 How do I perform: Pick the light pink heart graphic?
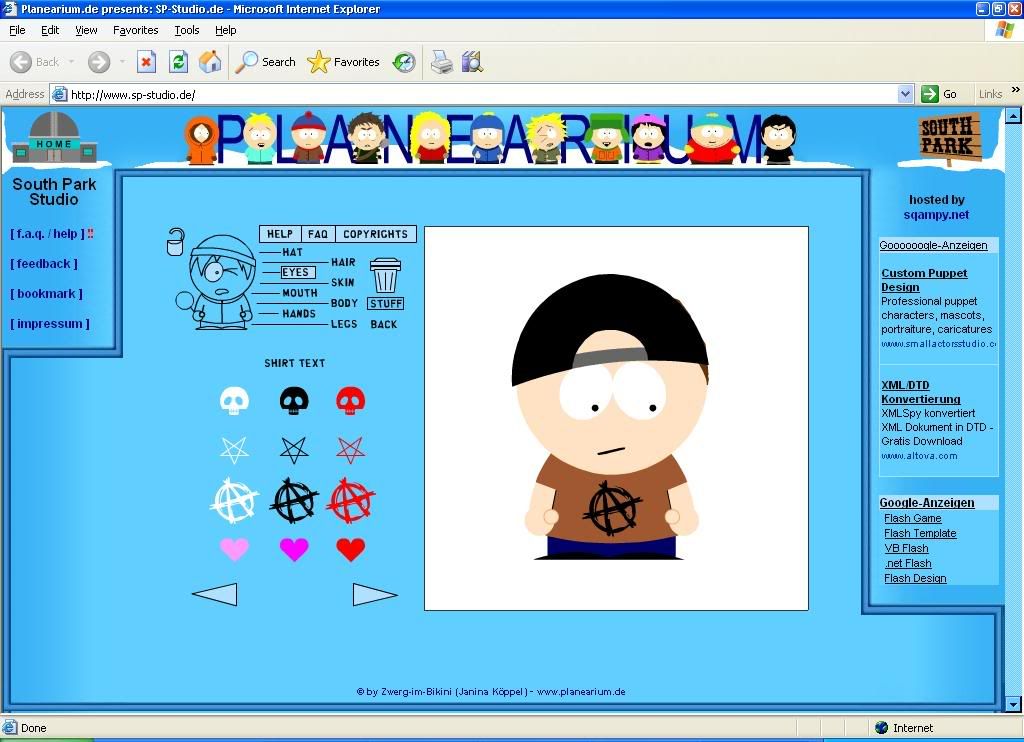[x=234, y=549]
